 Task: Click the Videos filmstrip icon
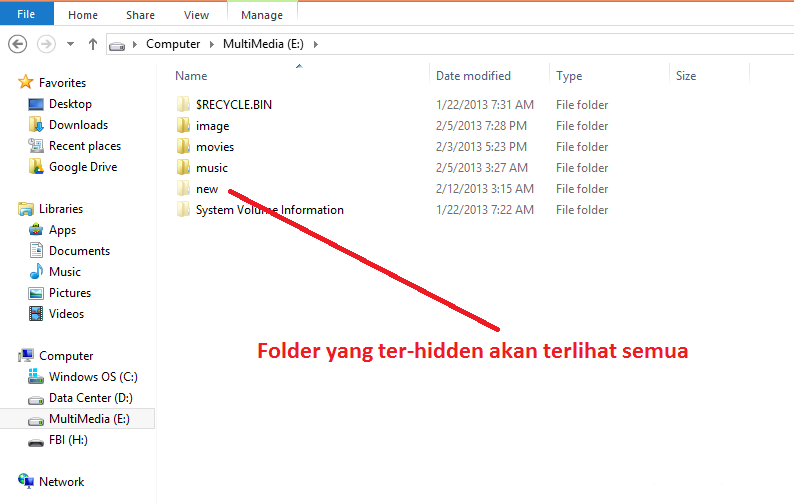(x=36, y=314)
